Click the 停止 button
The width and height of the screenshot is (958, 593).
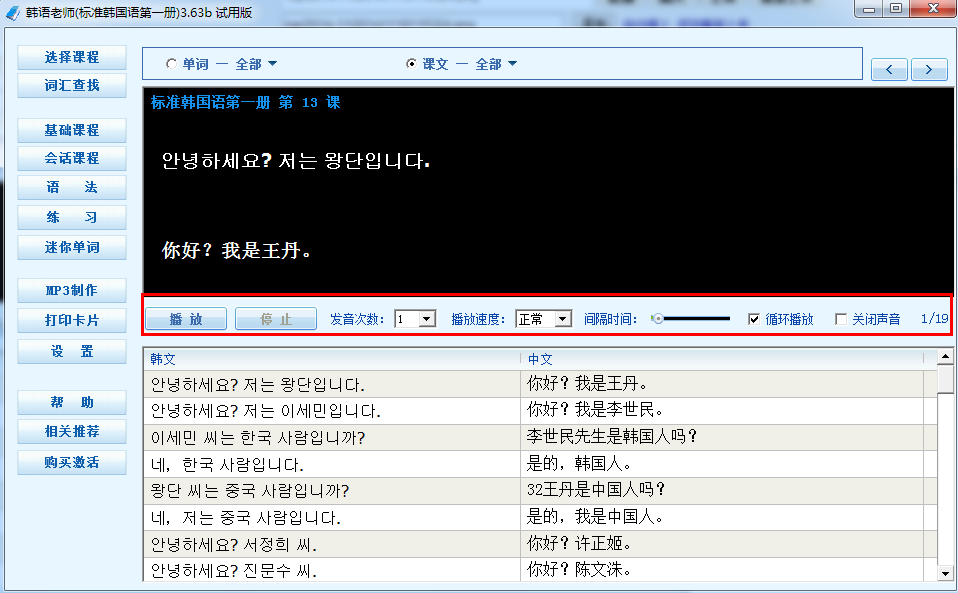276,319
